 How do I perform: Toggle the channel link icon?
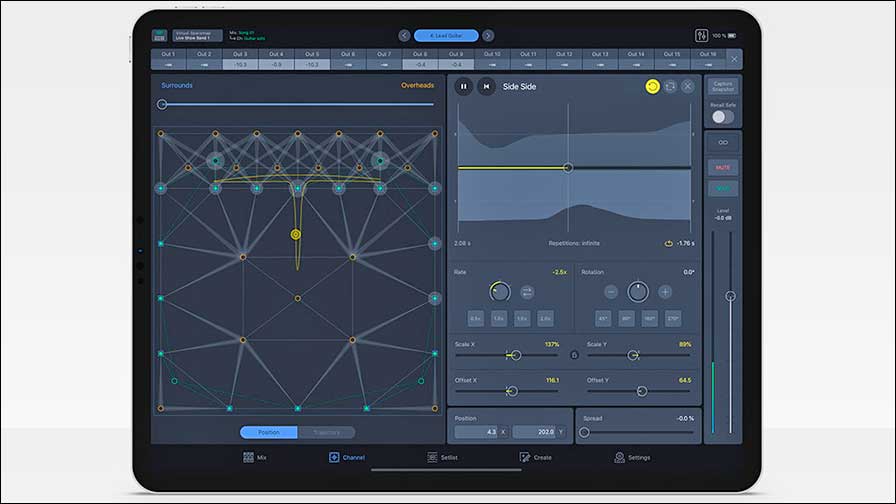point(723,142)
